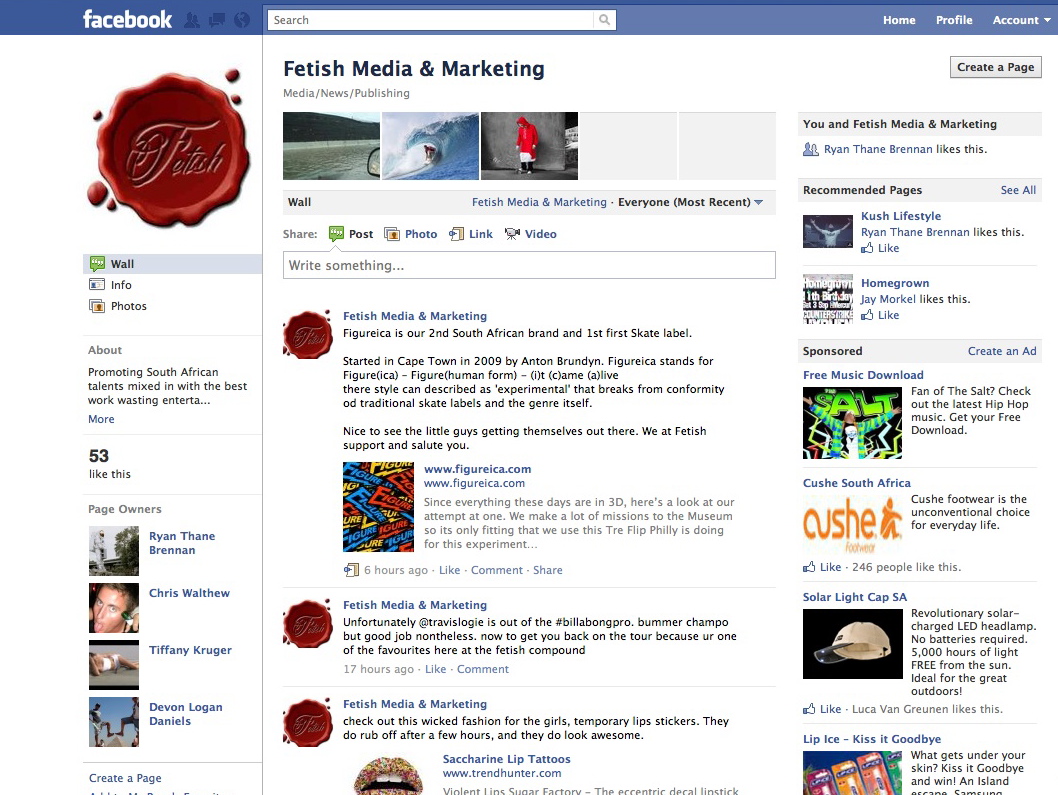Select the Video share icon
The width and height of the screenshot is (1058, 795).
(x=512, y=234)
